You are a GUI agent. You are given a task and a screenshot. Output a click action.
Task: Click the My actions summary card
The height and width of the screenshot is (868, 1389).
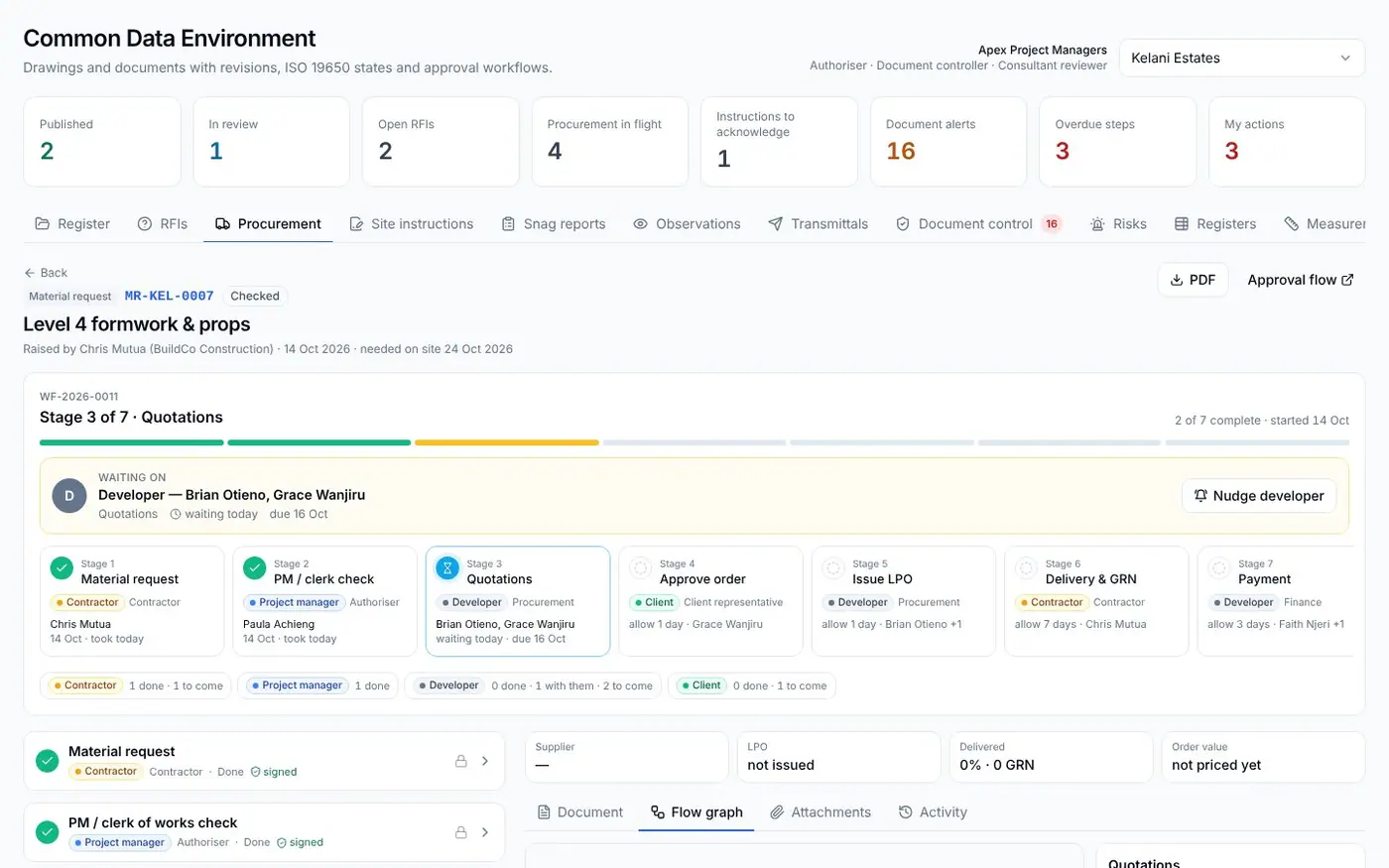1287,142
